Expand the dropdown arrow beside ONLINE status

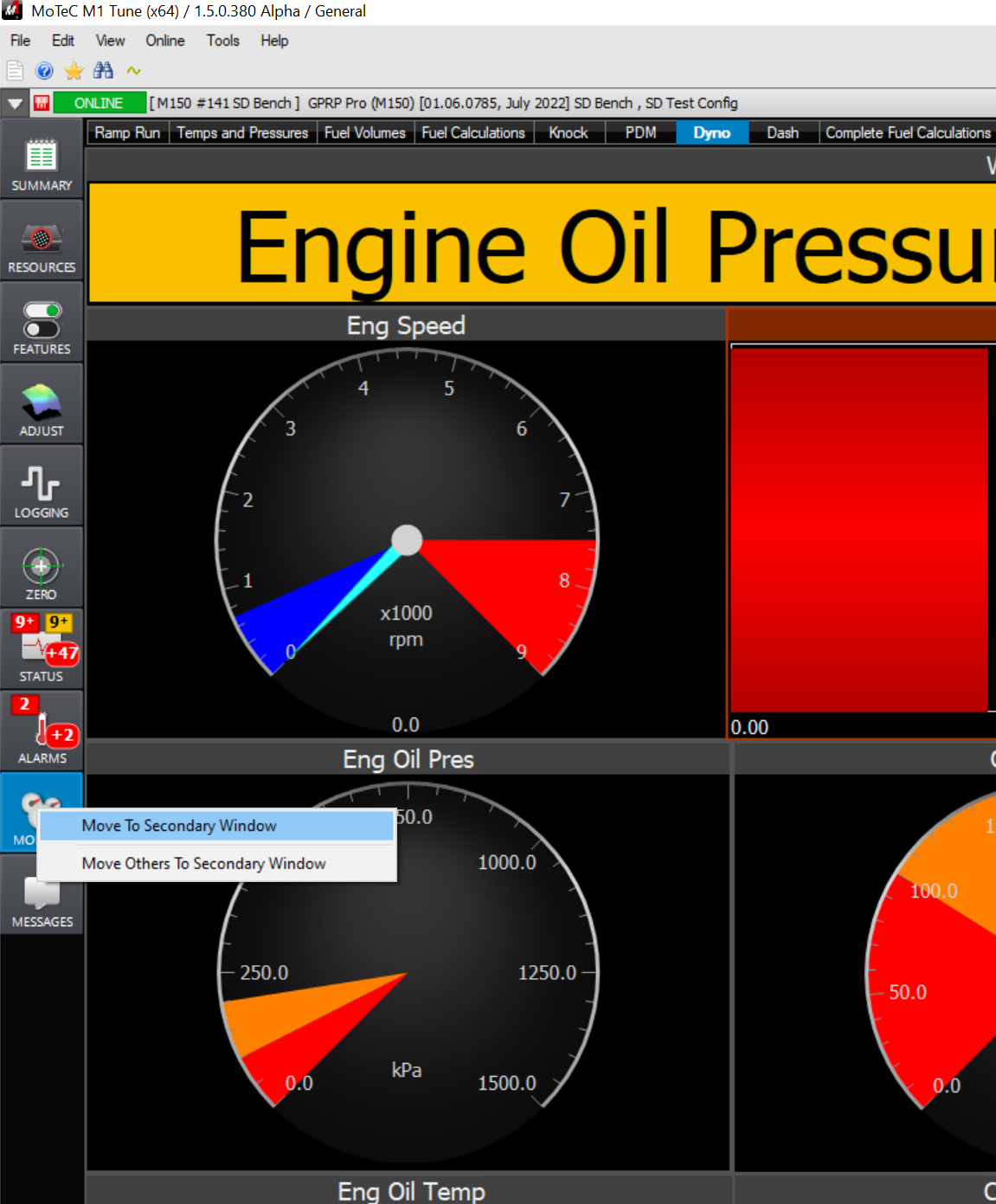(x=15, y=103)
